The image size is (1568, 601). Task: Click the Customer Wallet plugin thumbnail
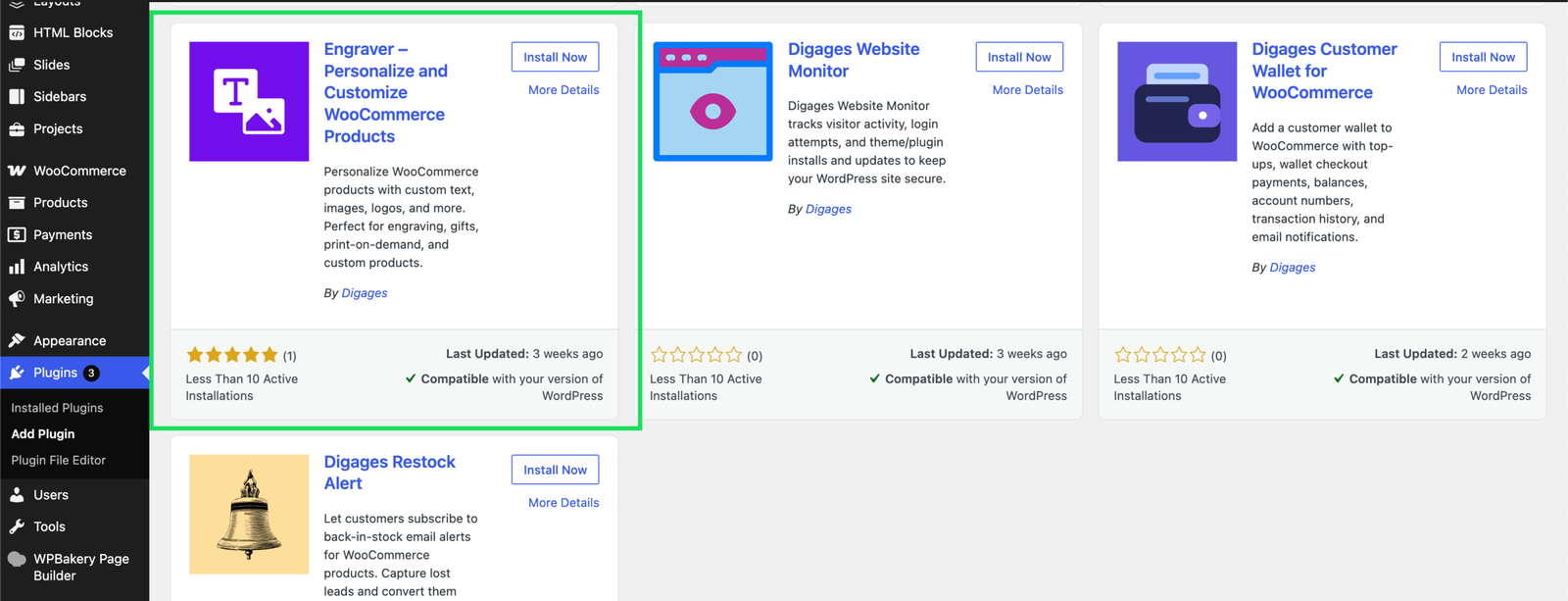[1177, 101]
